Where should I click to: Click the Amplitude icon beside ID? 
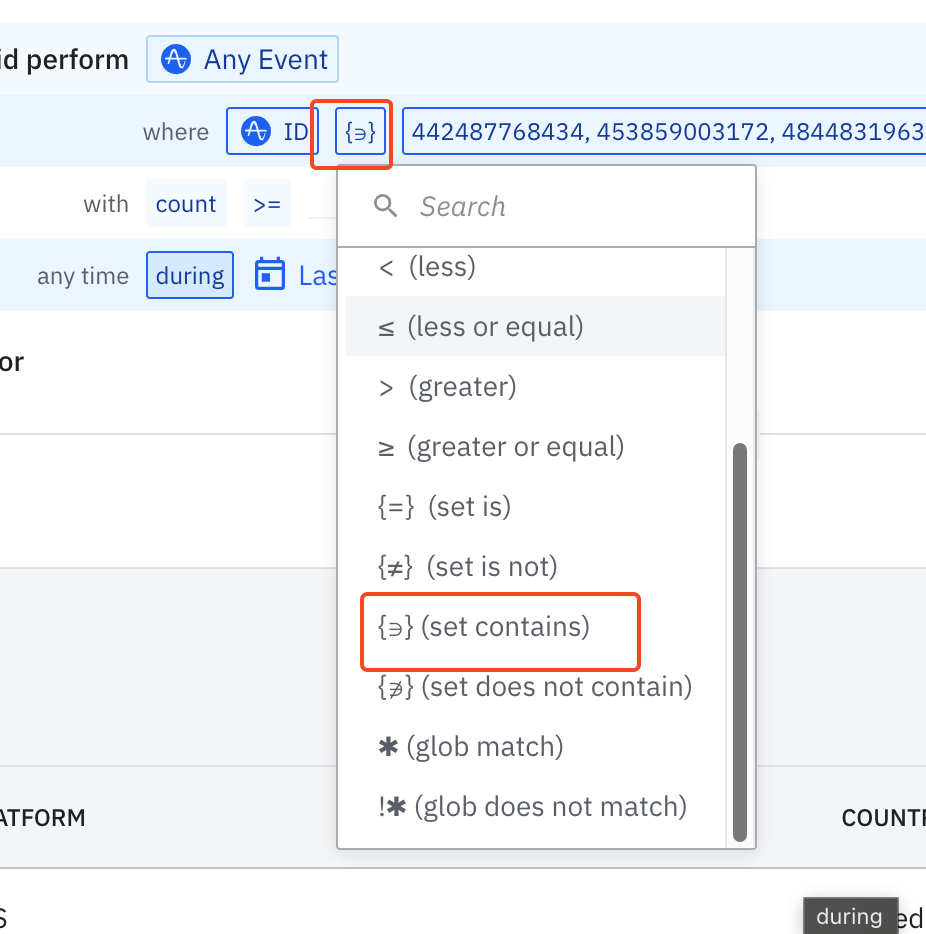[x=257, y=131]
